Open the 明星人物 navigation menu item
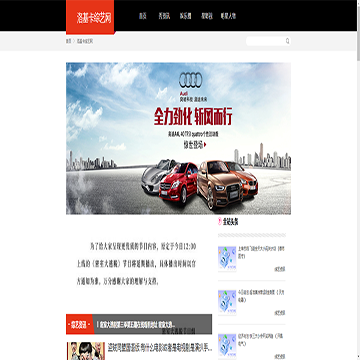Screen dimensions: 360x360 pos(228,16)
